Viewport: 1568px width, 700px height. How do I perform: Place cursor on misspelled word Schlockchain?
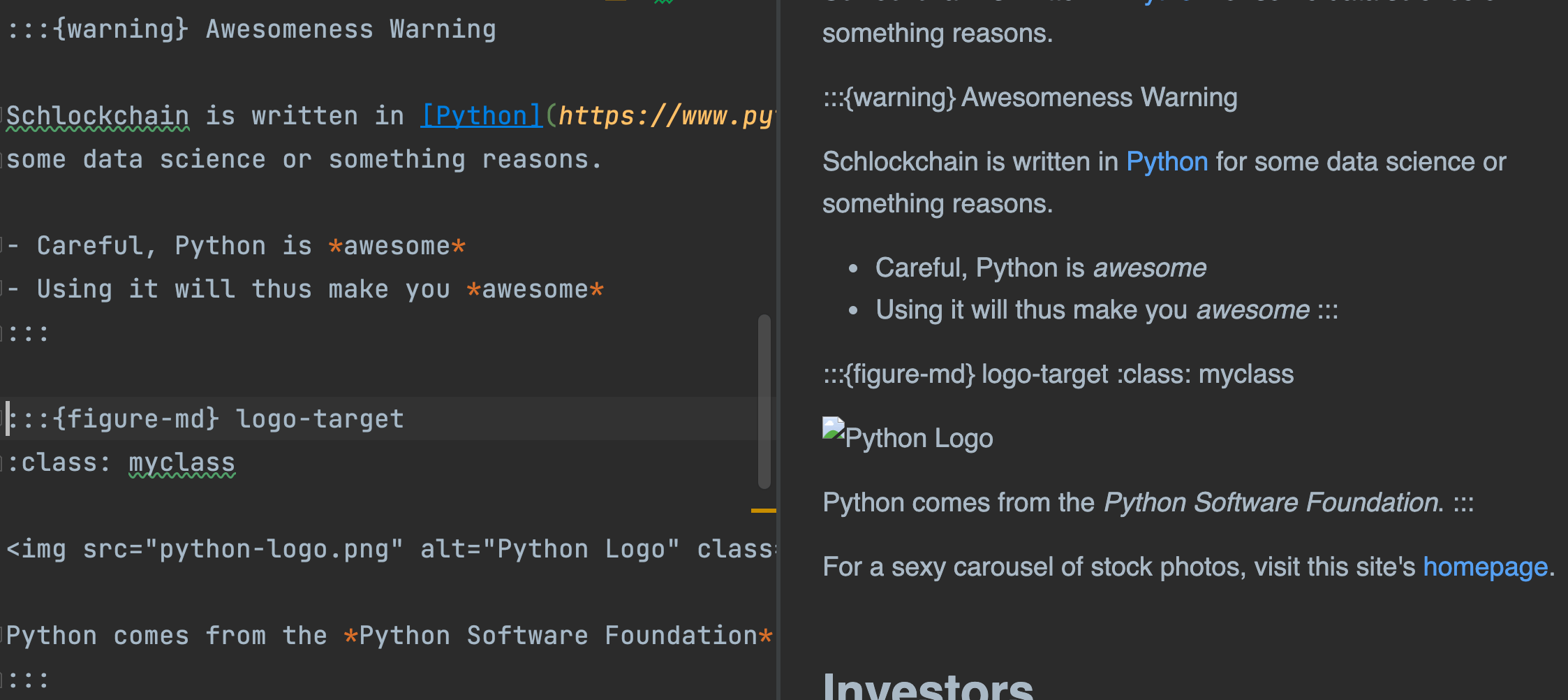(98, 116)
